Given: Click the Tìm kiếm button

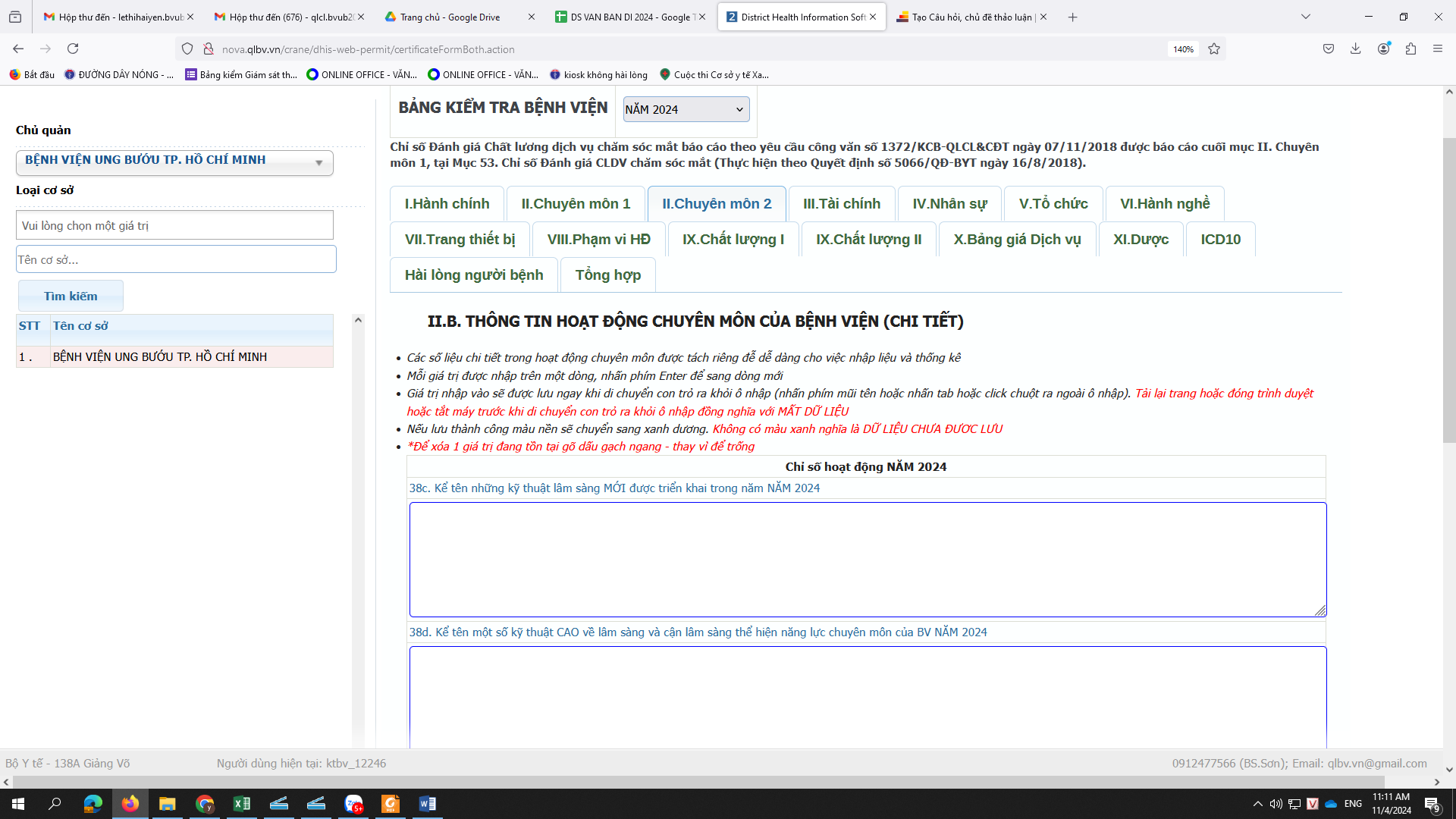Looking at the screenshot, I should tap(71, 297).
